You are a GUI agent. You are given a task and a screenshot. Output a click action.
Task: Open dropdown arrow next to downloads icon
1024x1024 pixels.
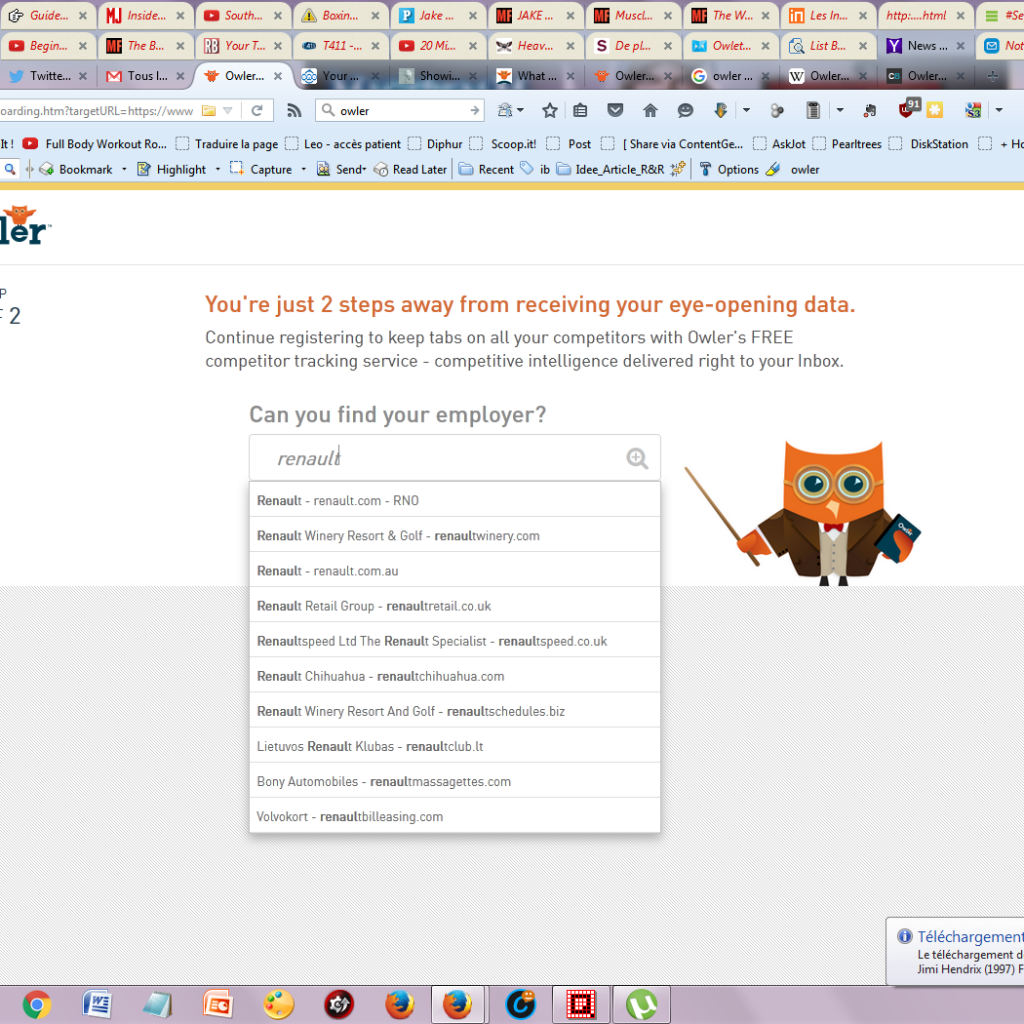pyautogui.click(x=746, y=110)
